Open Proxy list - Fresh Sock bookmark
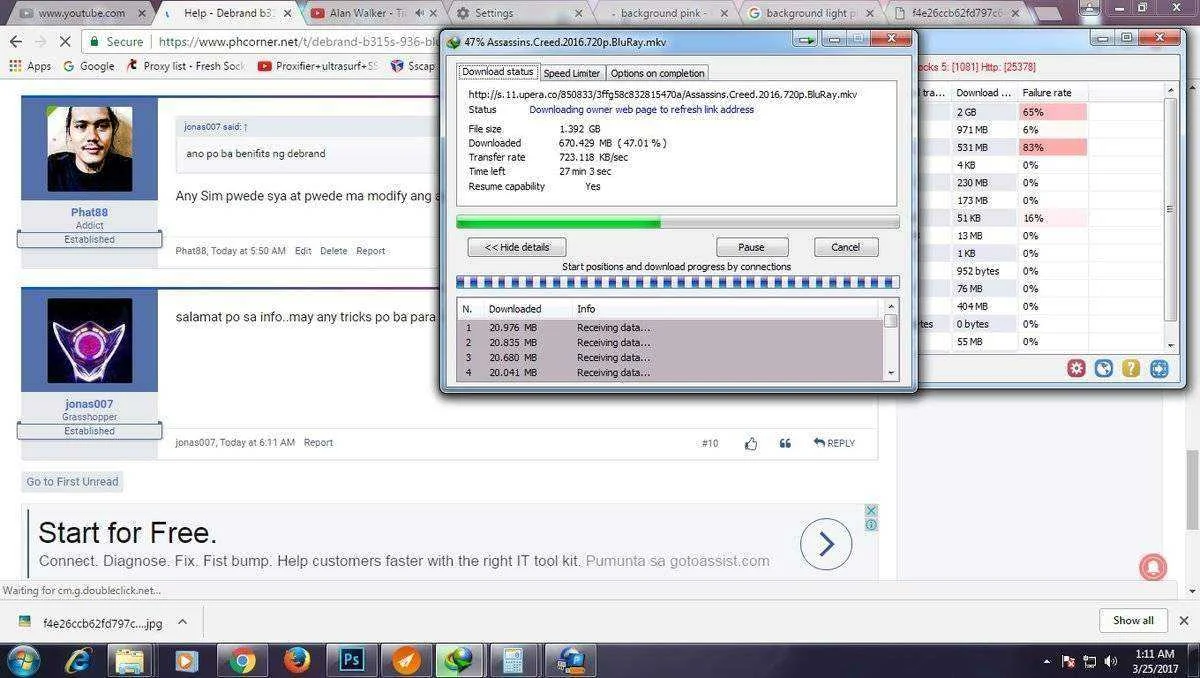The width and height of the screenshot is (1200, 678). [x=185, y=66]
